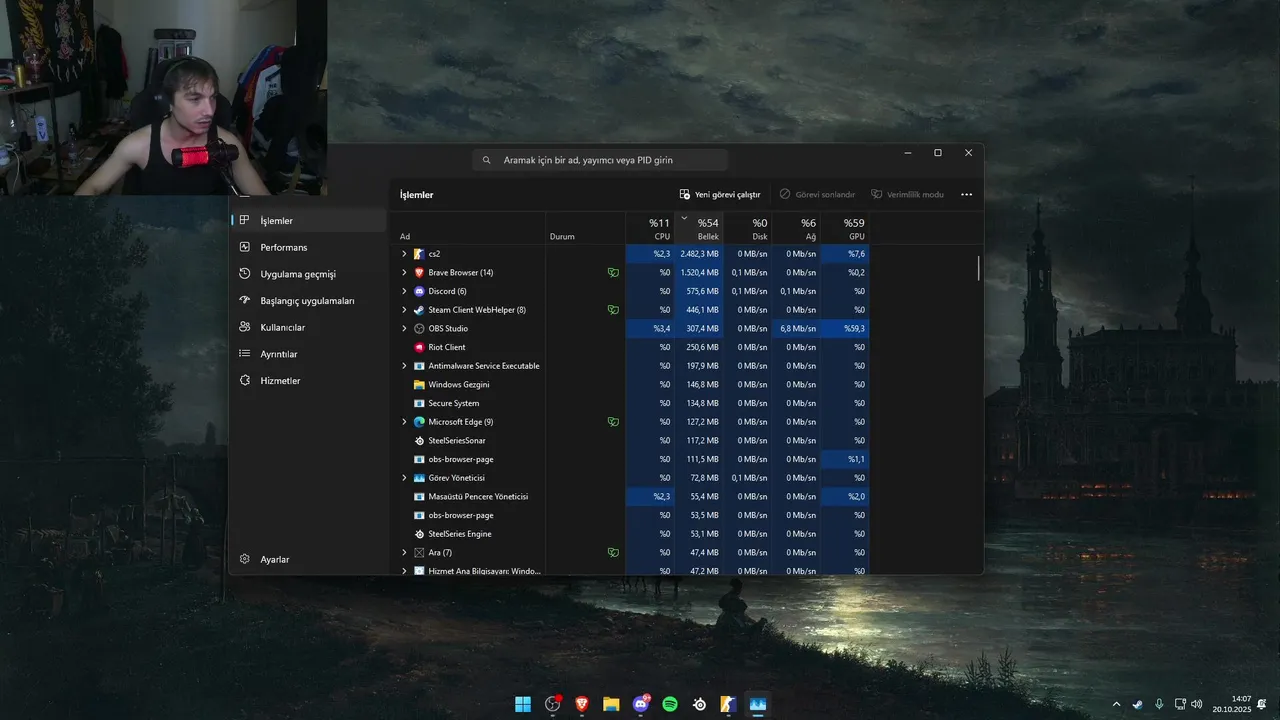Open Discord from the taskbar
The height and width of the screenshot is (720, 1280).
[641, 704]
